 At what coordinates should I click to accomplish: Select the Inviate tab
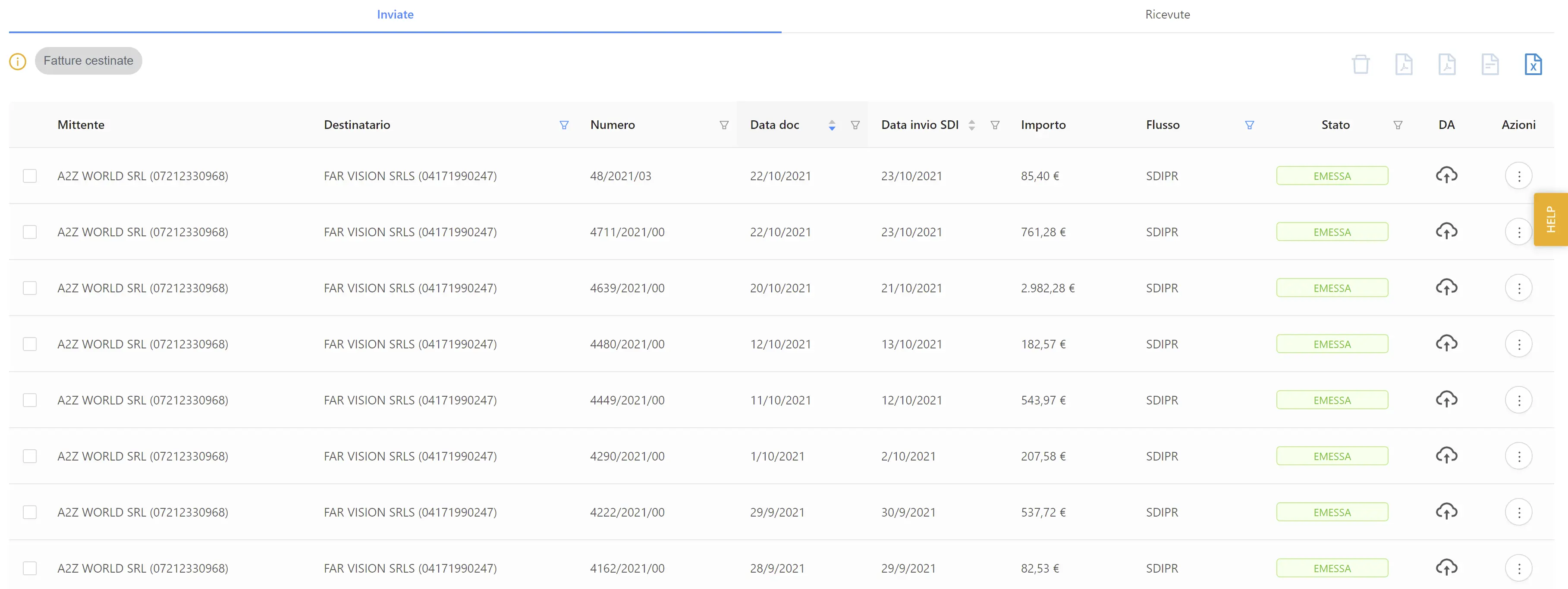[394, 15]
